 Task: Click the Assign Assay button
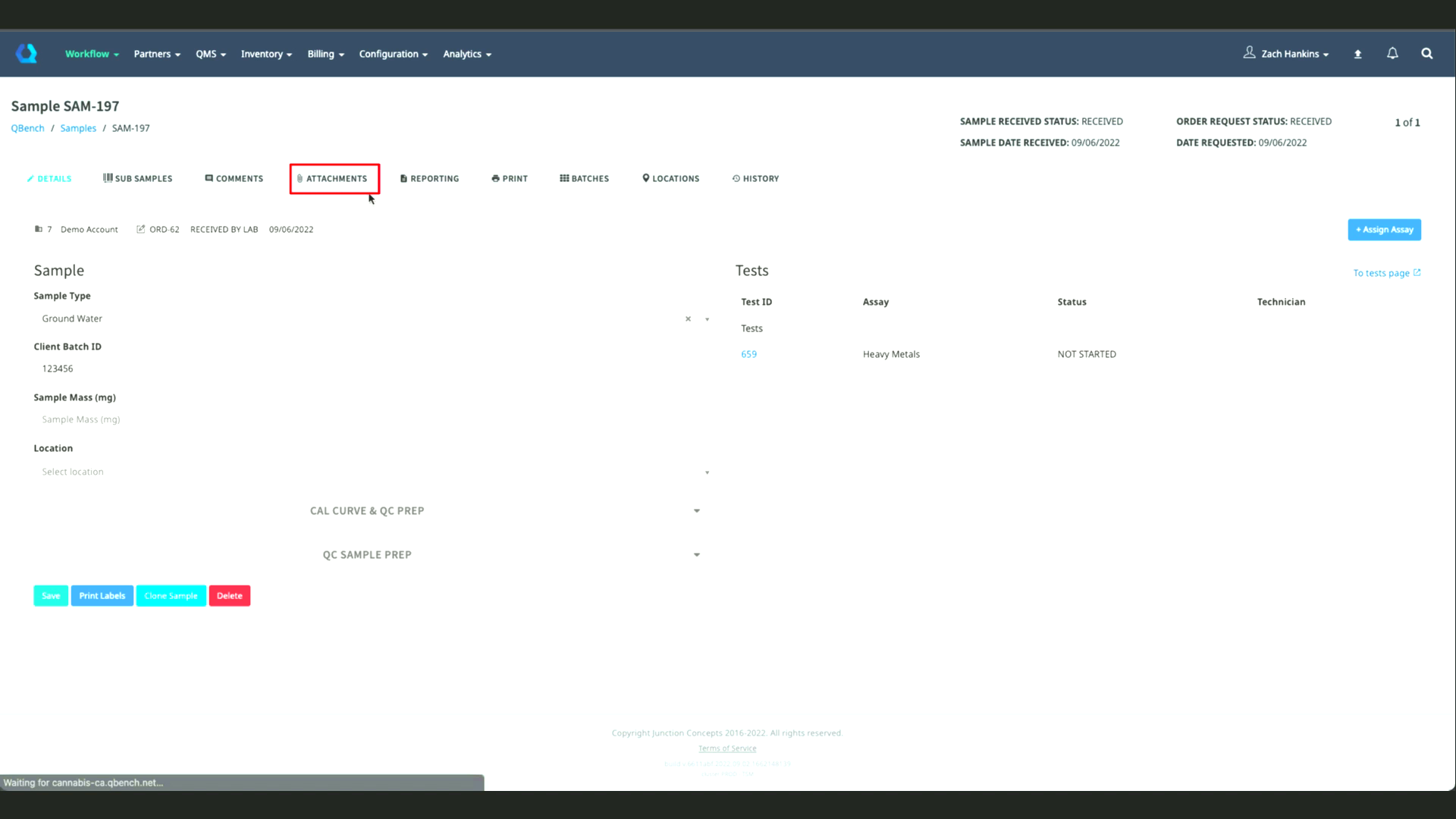(1383, 230)
